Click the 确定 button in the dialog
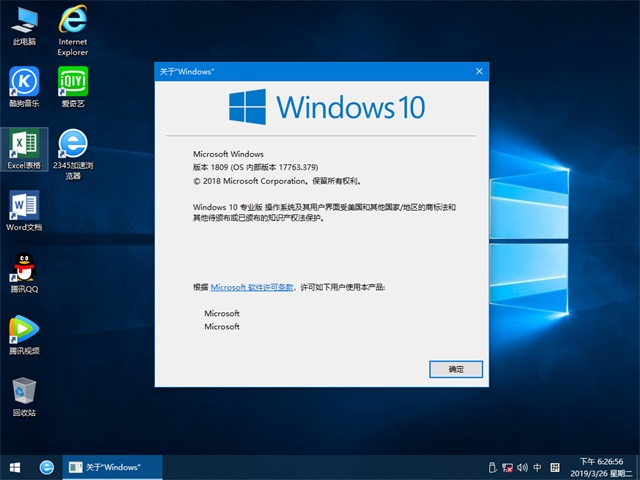This screenshot has width=640, height=480. [x=456, y=369]
